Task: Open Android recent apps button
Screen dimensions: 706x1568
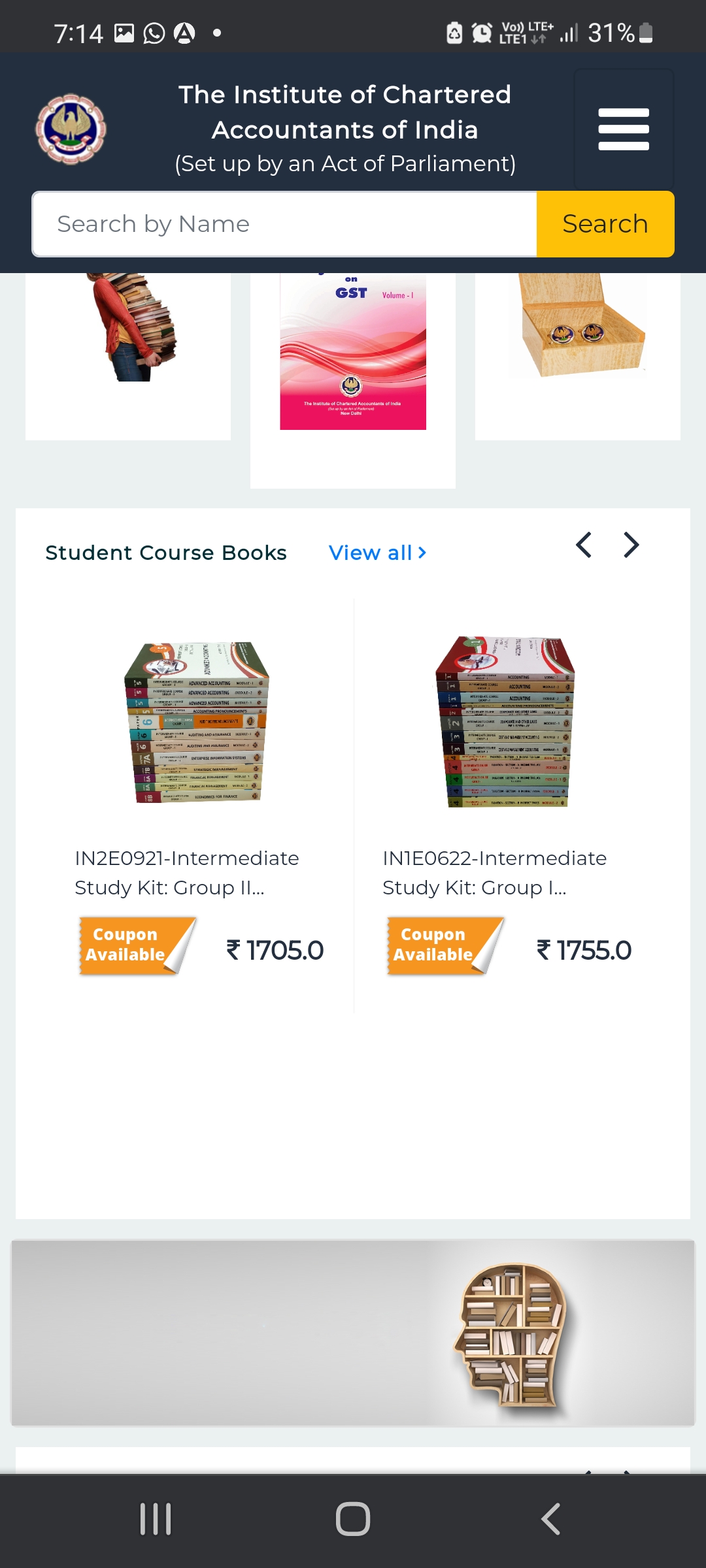Action: (x=156, y=1518)
